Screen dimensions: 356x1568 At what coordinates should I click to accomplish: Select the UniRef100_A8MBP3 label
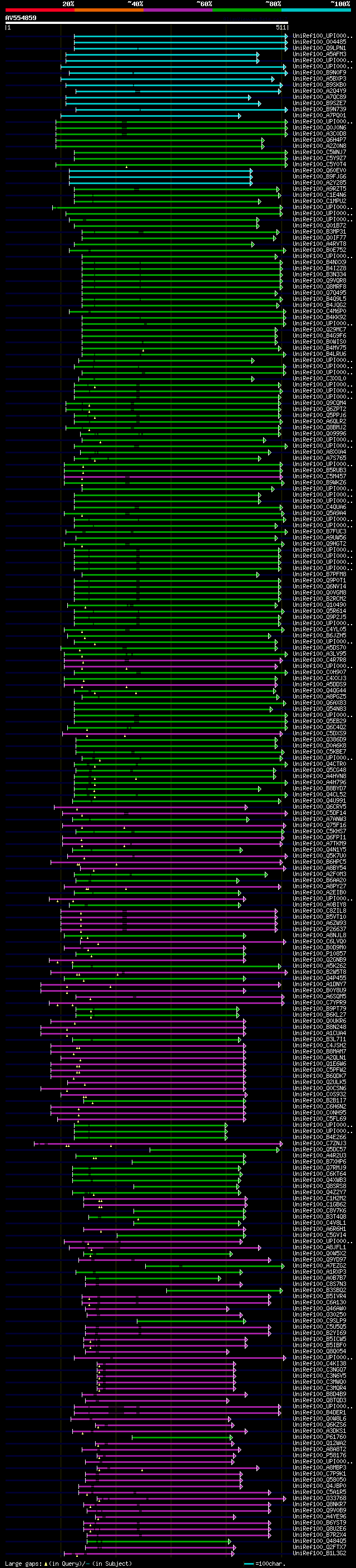pyautogui.click(x=319, y=1467)
